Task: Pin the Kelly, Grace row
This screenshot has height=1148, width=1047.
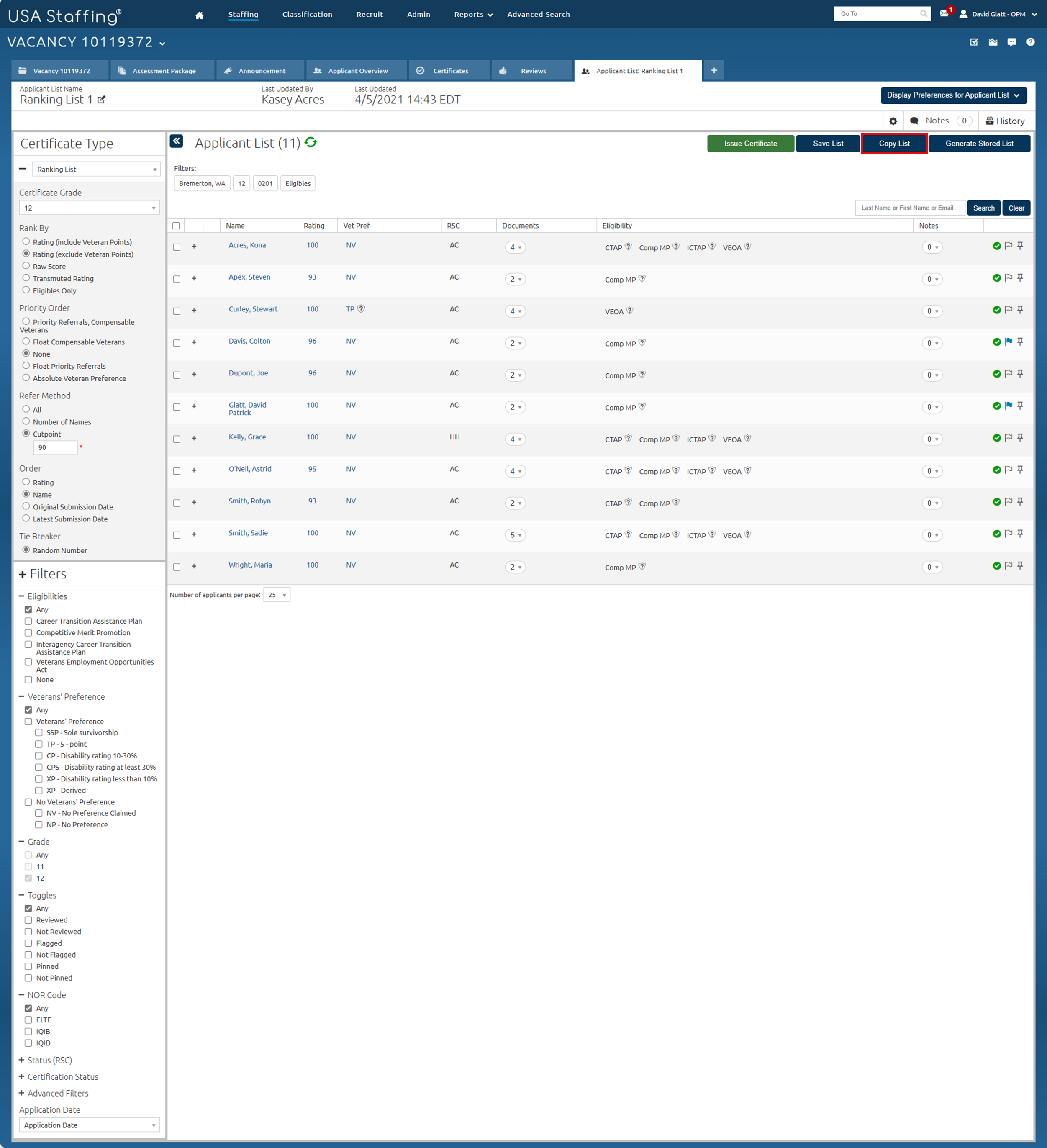Action: click(1020, 438)
